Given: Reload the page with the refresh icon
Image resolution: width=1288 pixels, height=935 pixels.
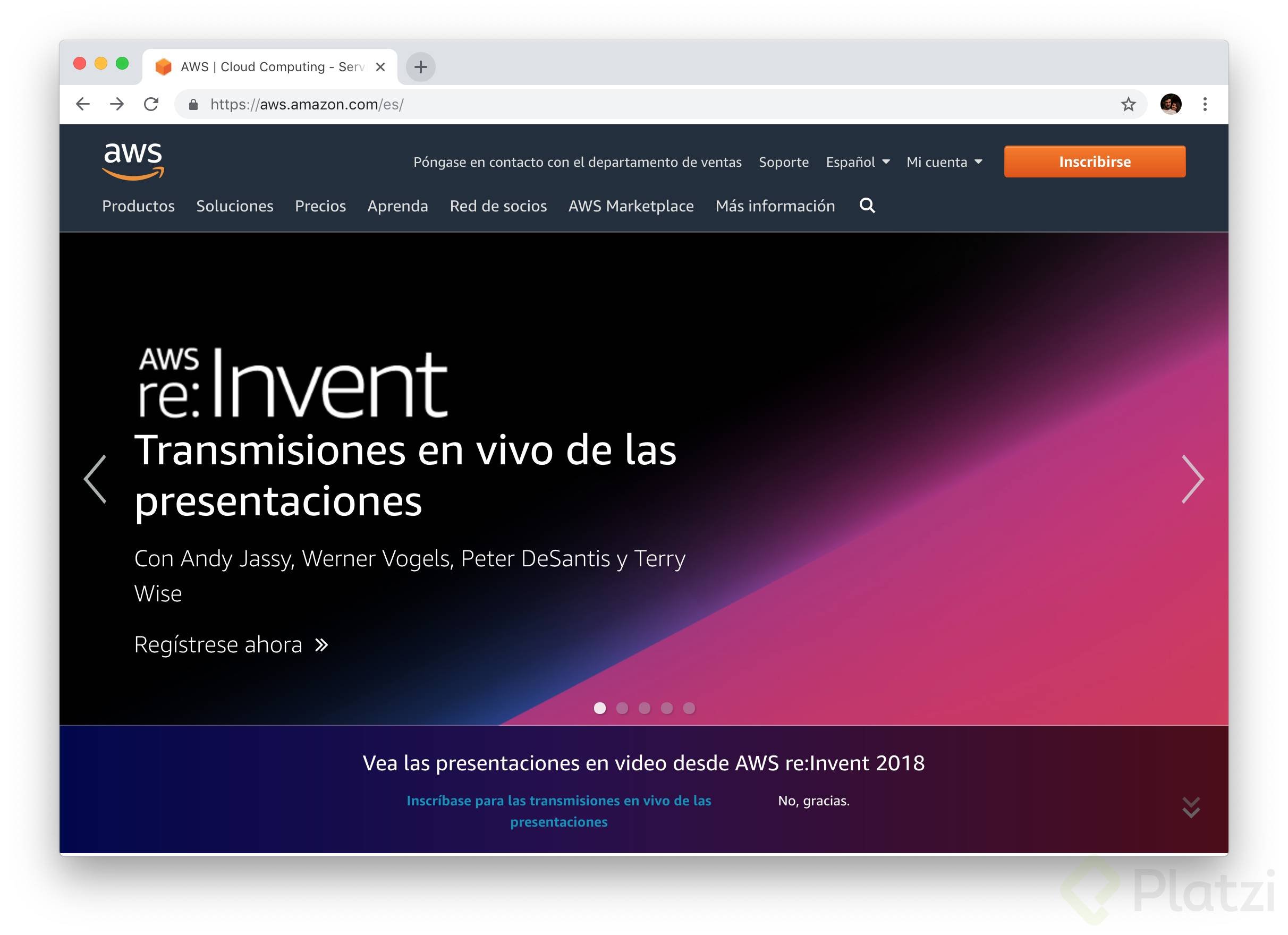Looking at the screenshot, I should tap(151, 104).
